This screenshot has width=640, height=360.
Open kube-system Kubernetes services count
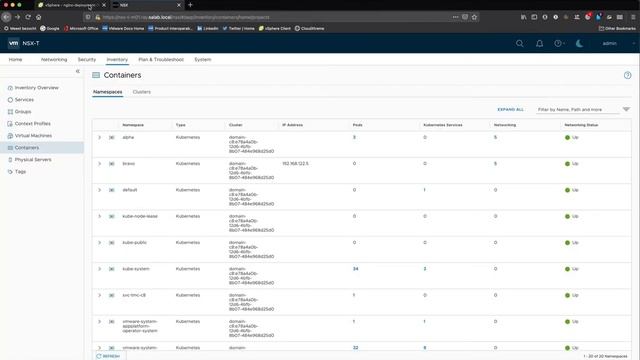pyautogui.click(x=425, y=269)
